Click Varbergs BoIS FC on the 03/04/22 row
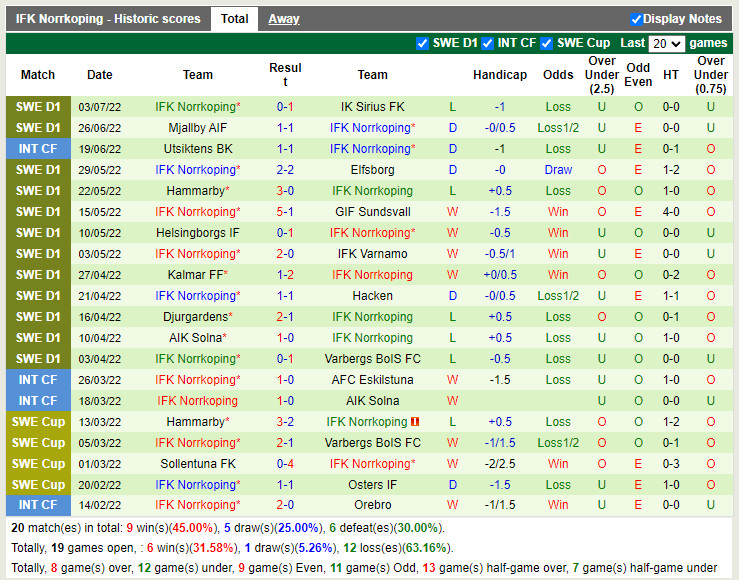This screenshot has width=740, height=580. [372, 359]
